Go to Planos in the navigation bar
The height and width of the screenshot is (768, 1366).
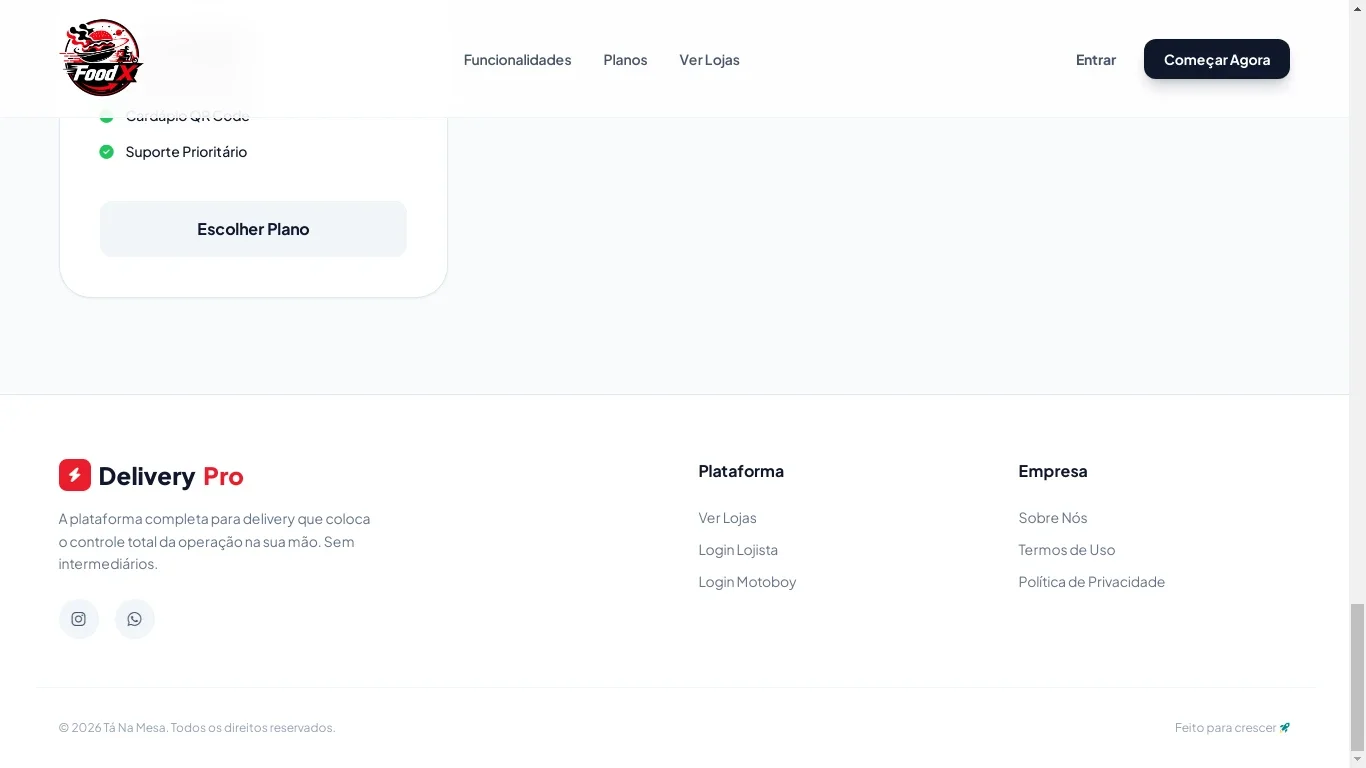[x=625, y=60]
